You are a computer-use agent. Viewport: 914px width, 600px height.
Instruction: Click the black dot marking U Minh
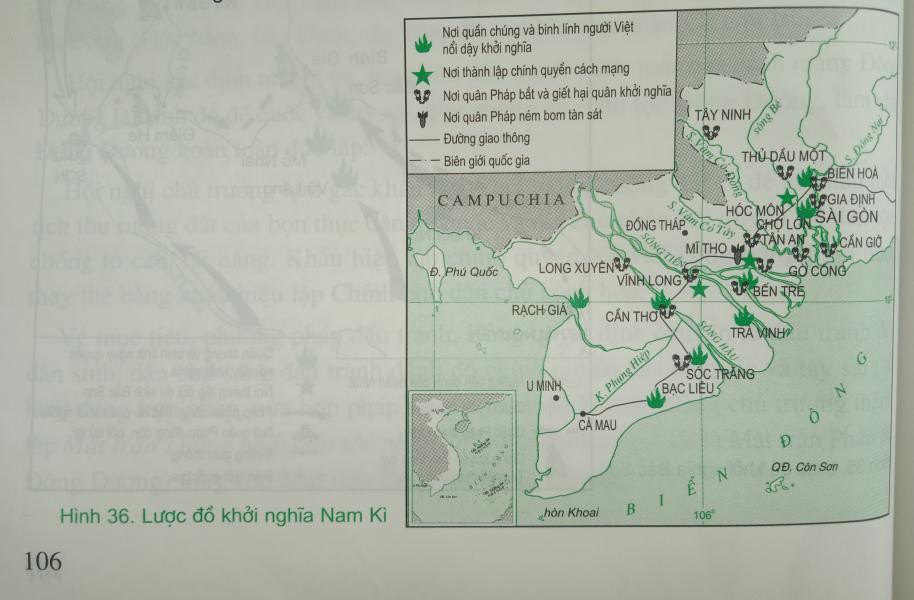(556, 398)
